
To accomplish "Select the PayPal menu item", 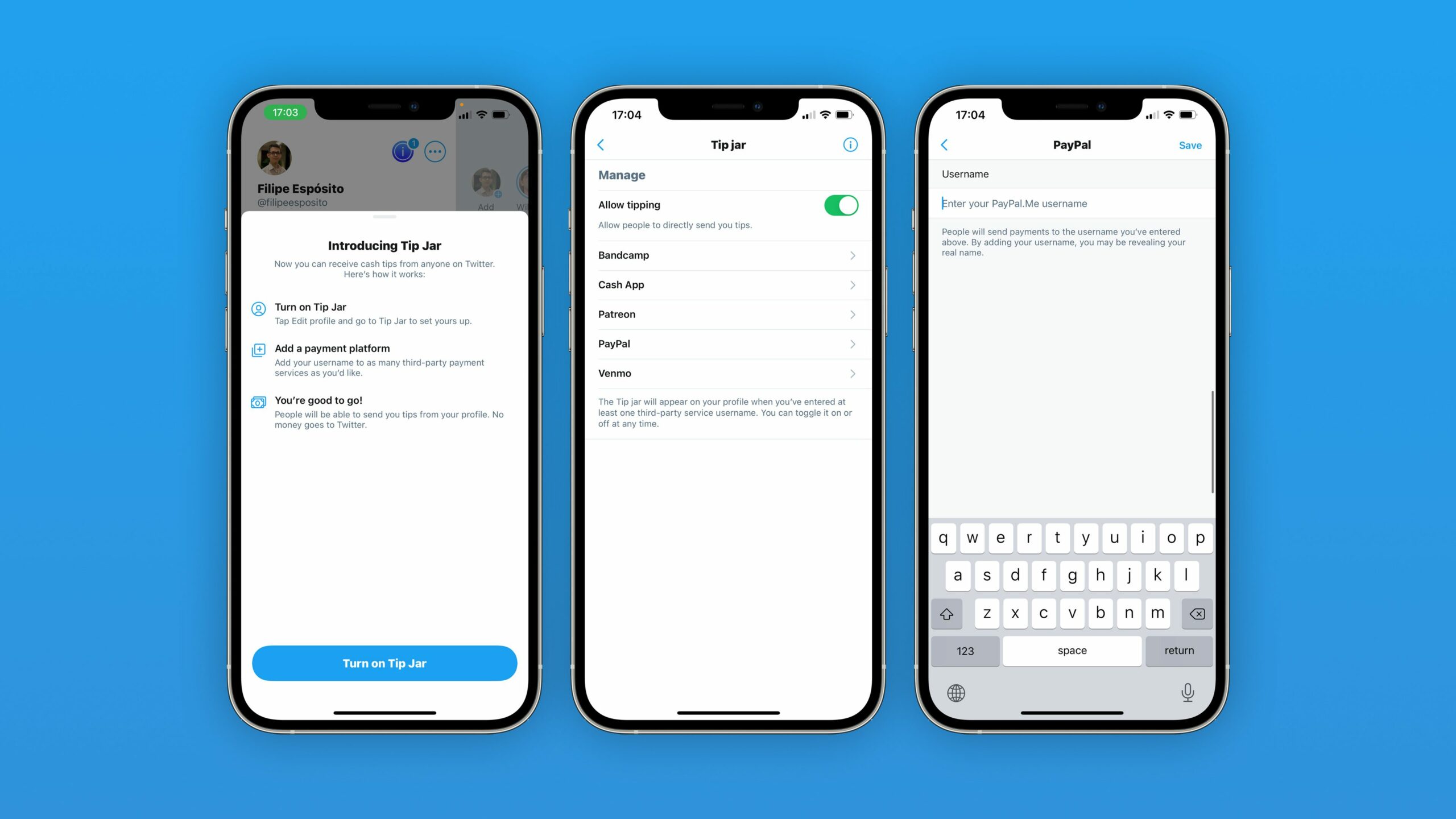I will pyautogui.click(x=727, y=343).
